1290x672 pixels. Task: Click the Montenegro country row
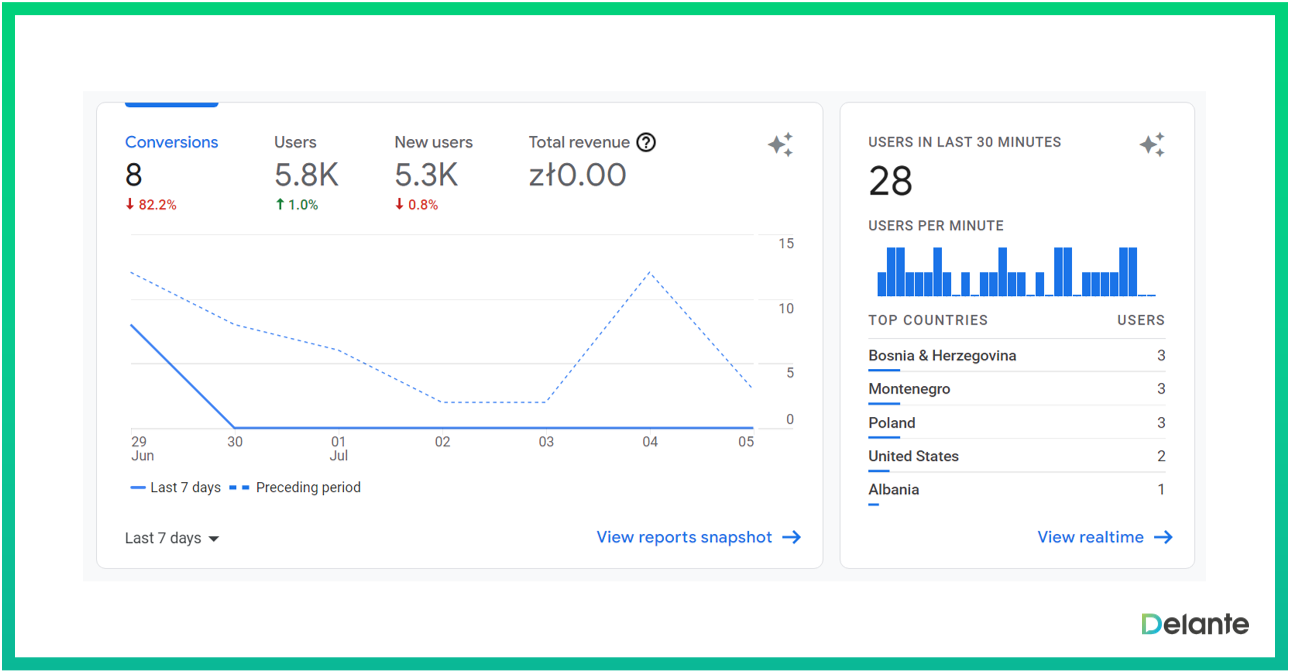tap(1016, 389)
